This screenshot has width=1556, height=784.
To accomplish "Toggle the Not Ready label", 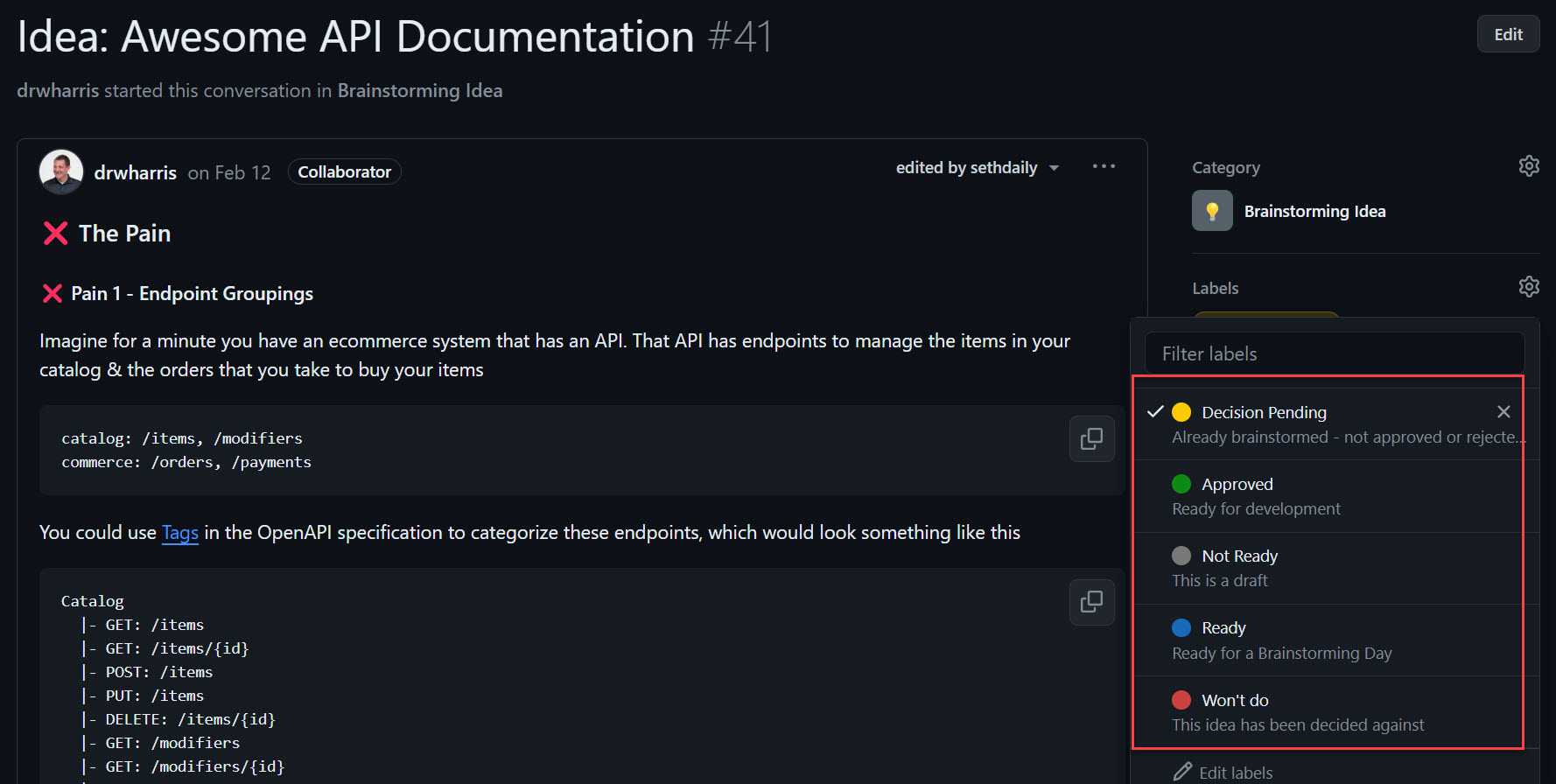I will pos(1239,556).
